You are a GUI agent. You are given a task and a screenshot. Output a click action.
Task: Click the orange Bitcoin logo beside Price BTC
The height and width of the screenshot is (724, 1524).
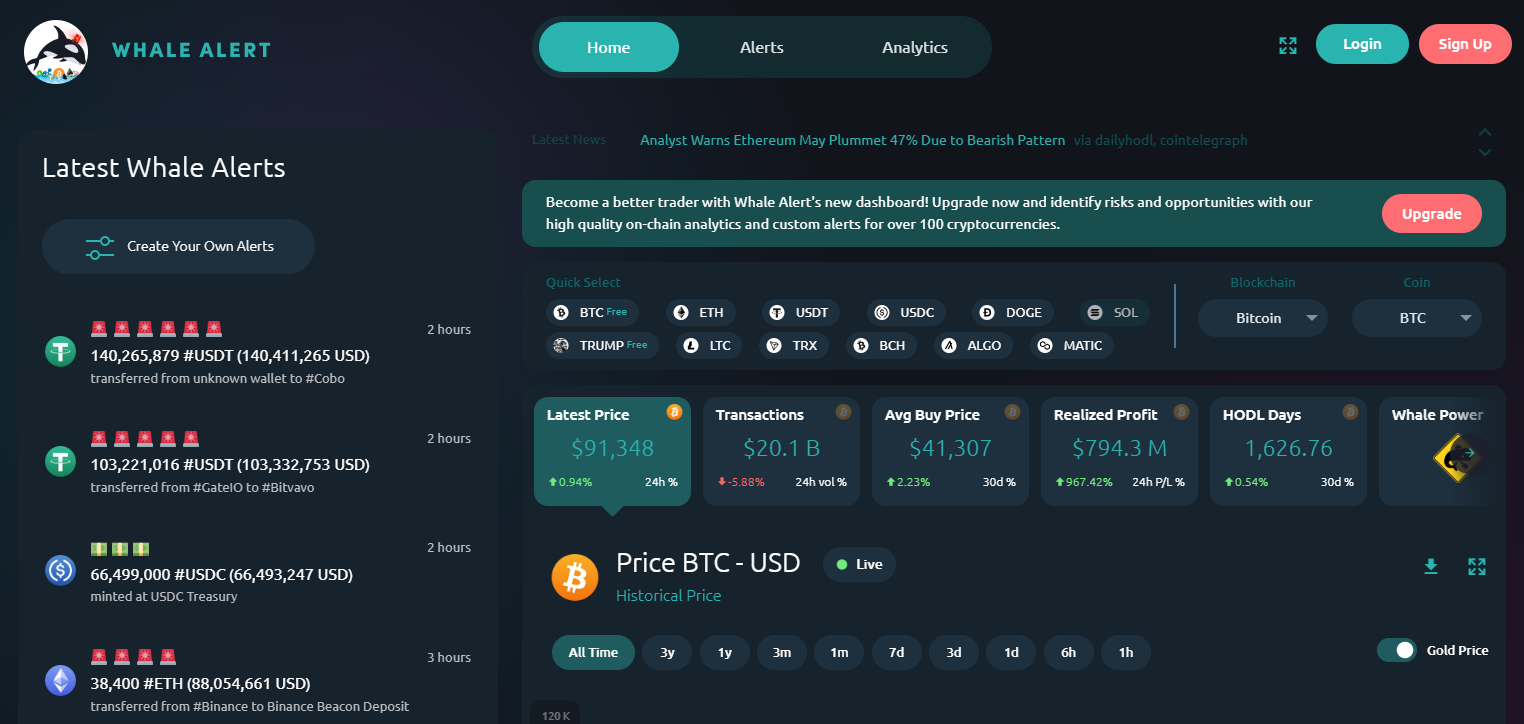(575, 577)
